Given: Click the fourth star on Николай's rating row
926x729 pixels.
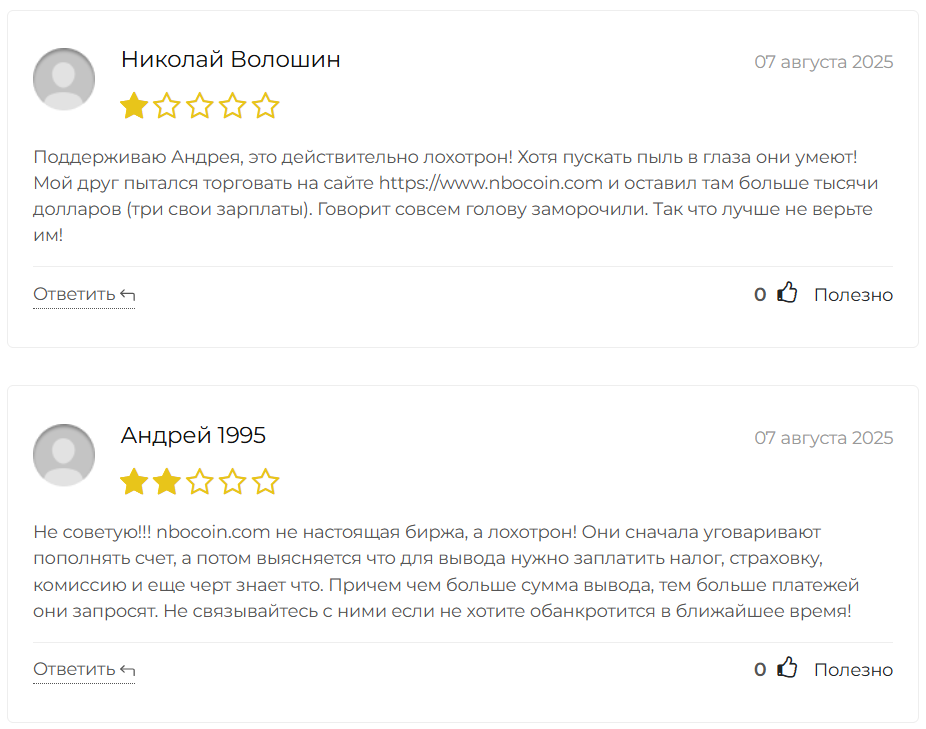Looking at the screenshot, I should (232, 105).
